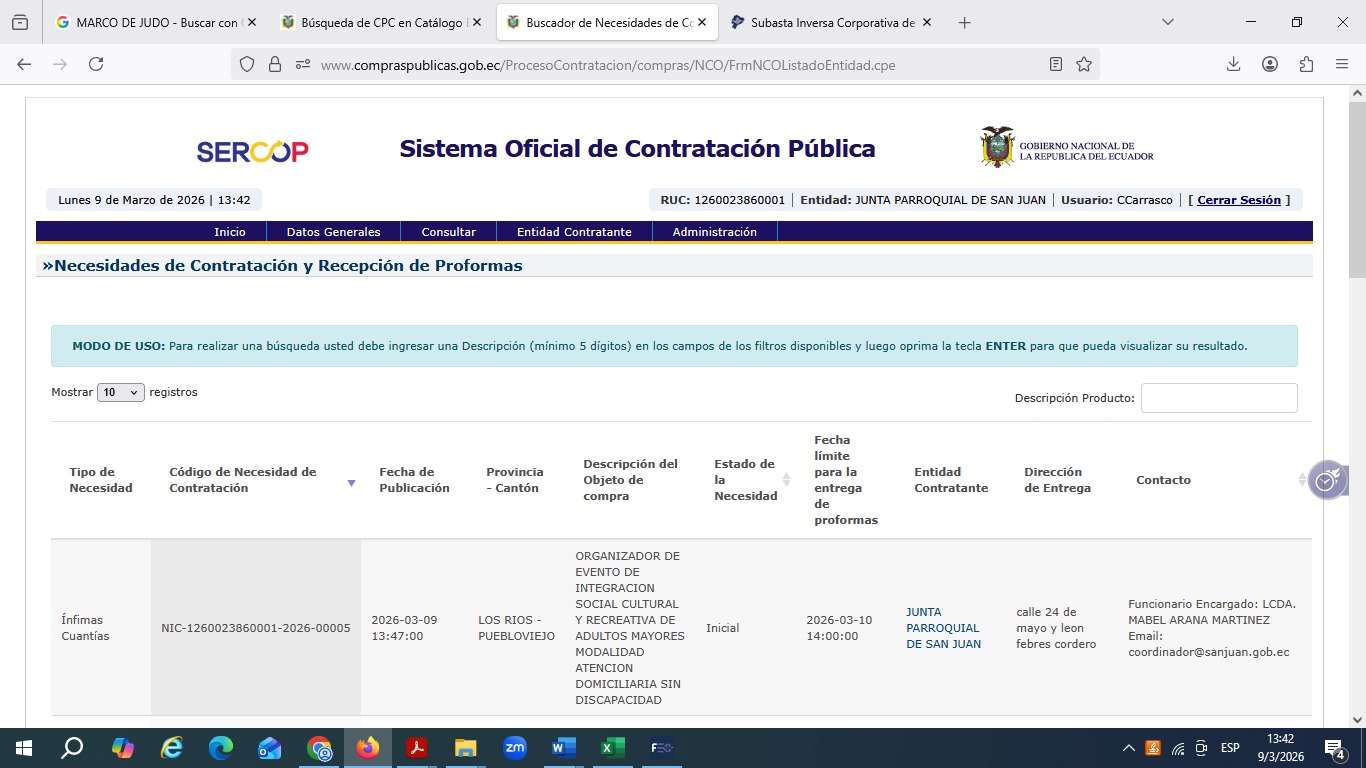This screenshot has height=768, width=1366.
Task: Toggle reader view in the address bar
Action: click(x=1056, y=64)
